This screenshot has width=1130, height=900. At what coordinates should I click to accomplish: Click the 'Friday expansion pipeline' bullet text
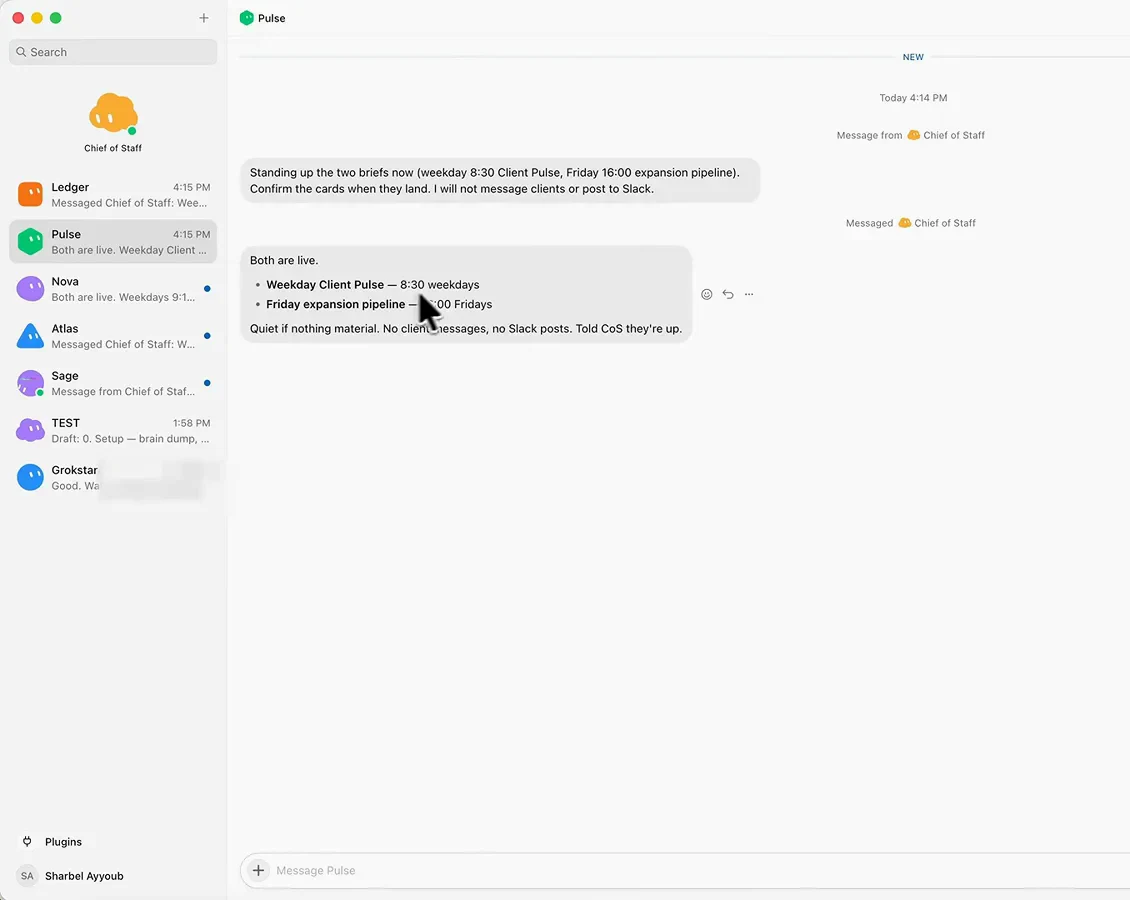click(379, 304)
